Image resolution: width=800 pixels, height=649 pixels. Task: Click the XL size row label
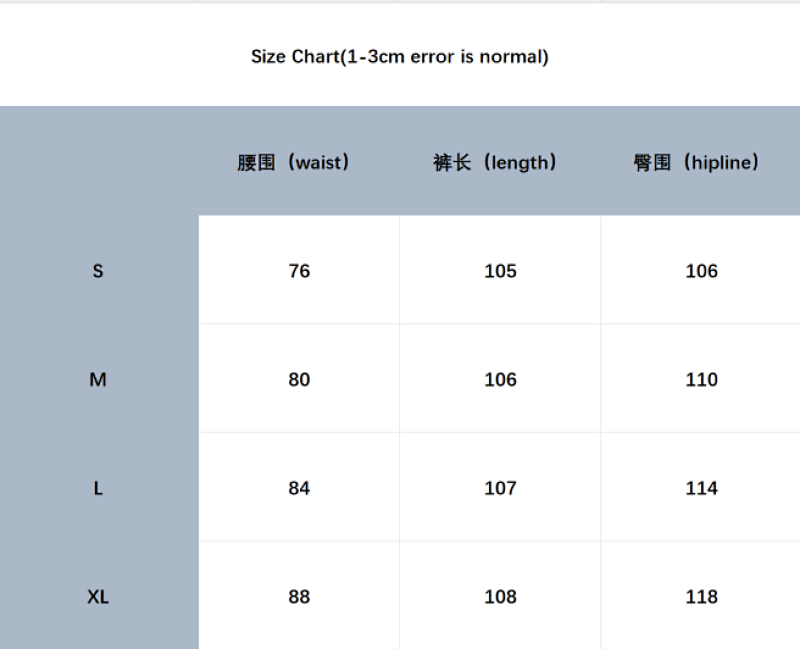click(x=99, y=595)
